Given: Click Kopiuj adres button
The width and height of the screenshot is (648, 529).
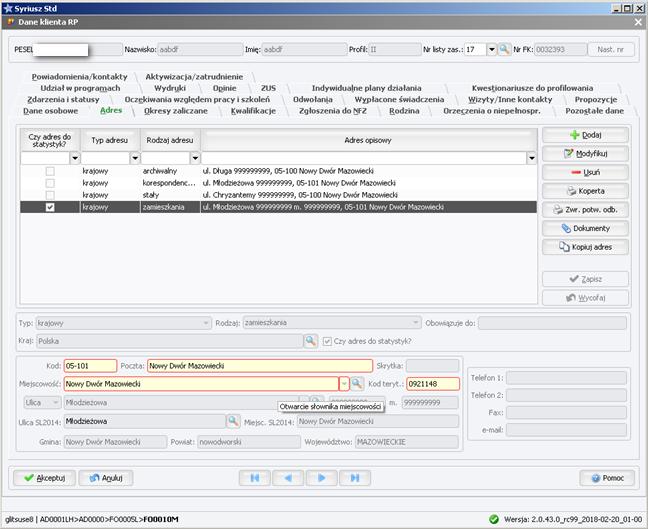Looking at the screenshot, I should click(x=585, y=247).
